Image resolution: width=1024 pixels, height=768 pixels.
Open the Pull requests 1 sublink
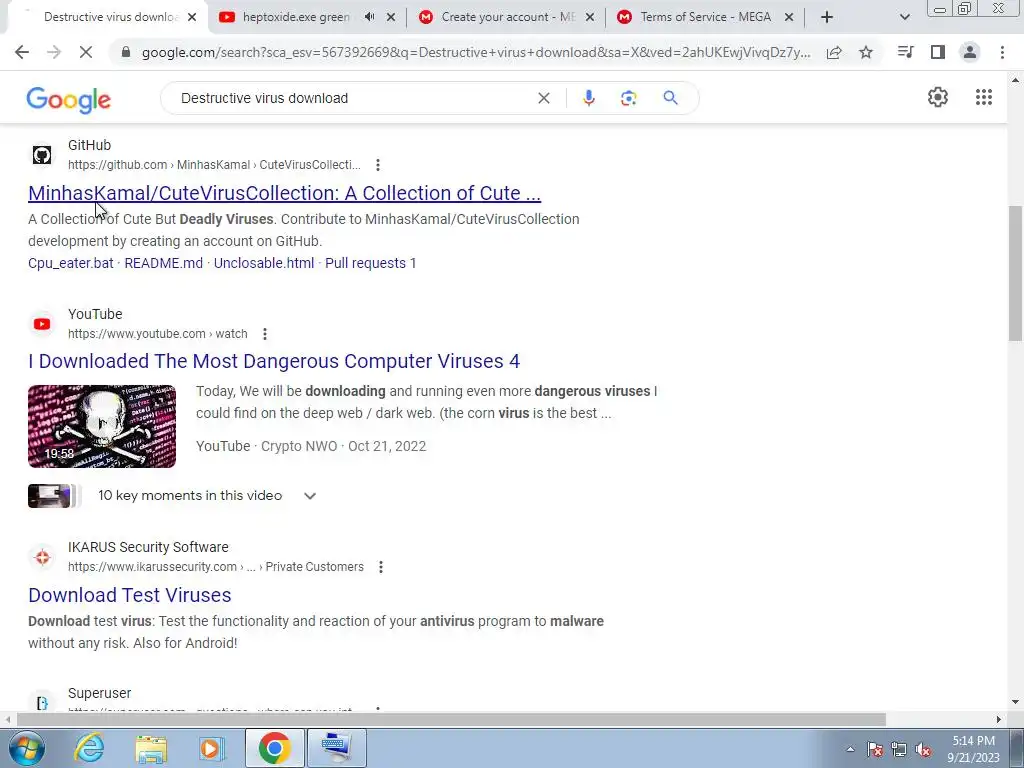click(x=370, y=263)
